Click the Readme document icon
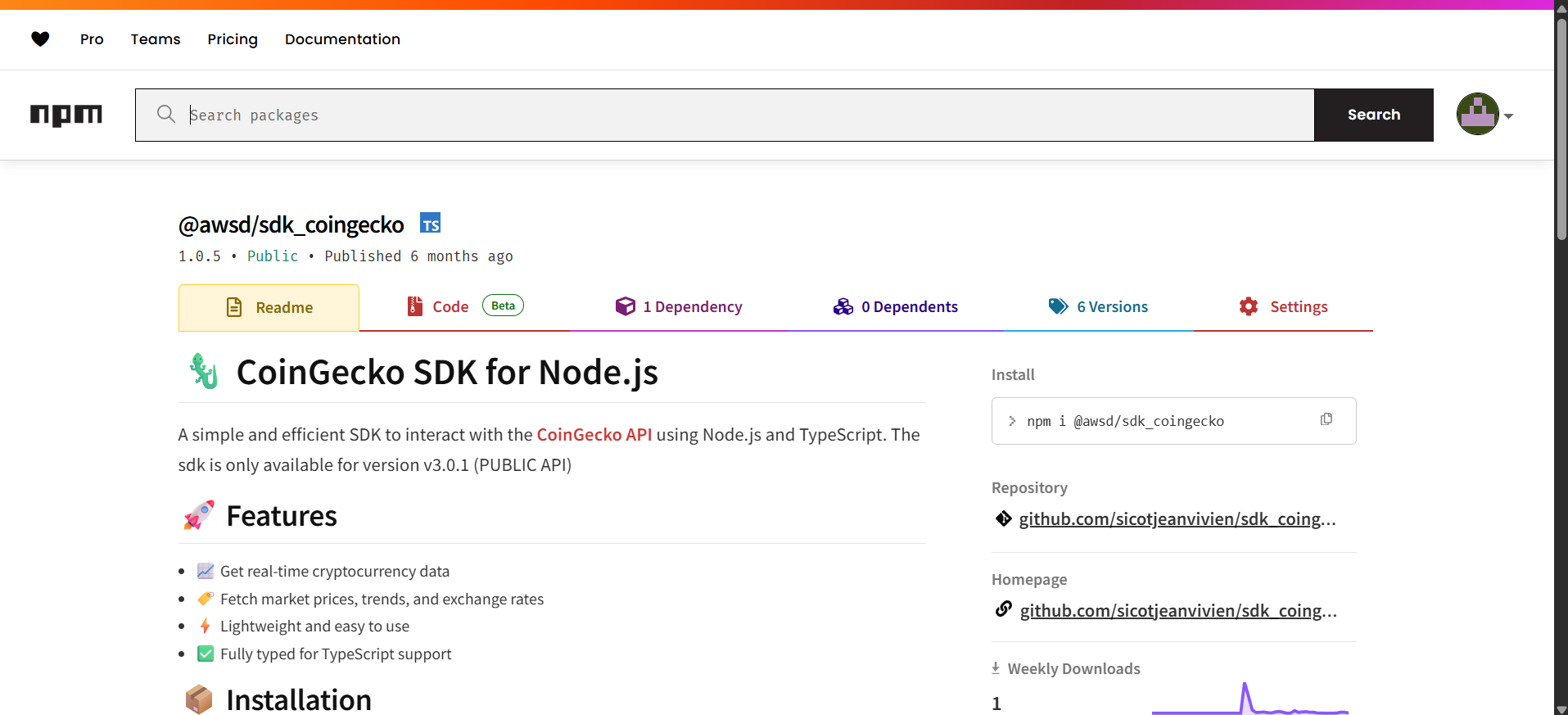 point(234,307)
